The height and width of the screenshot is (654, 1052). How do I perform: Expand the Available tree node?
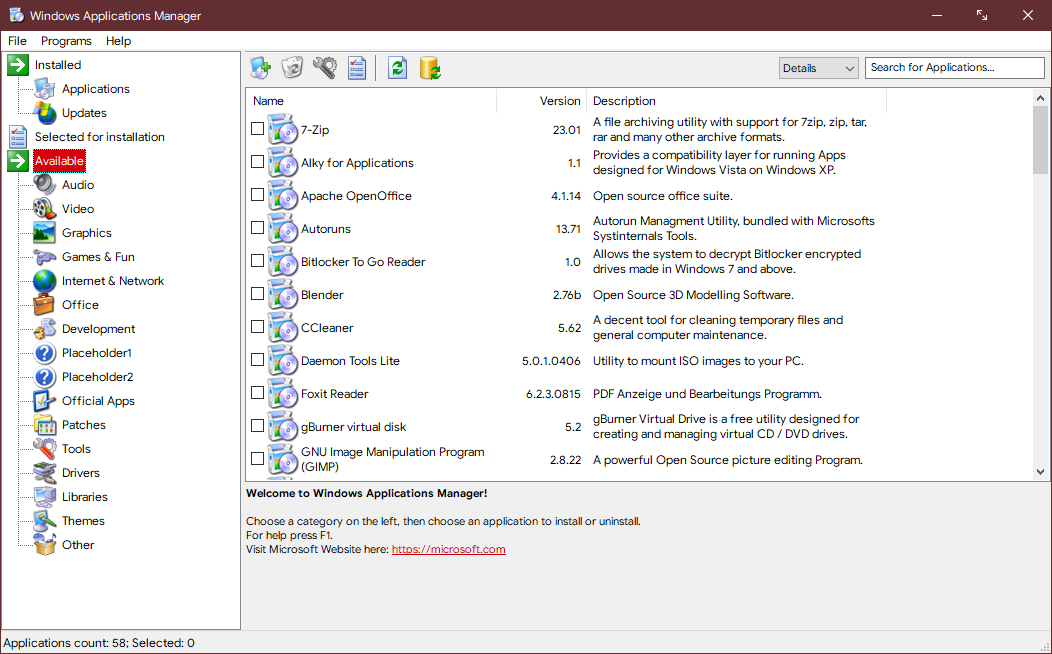click(x=17, y=160)
